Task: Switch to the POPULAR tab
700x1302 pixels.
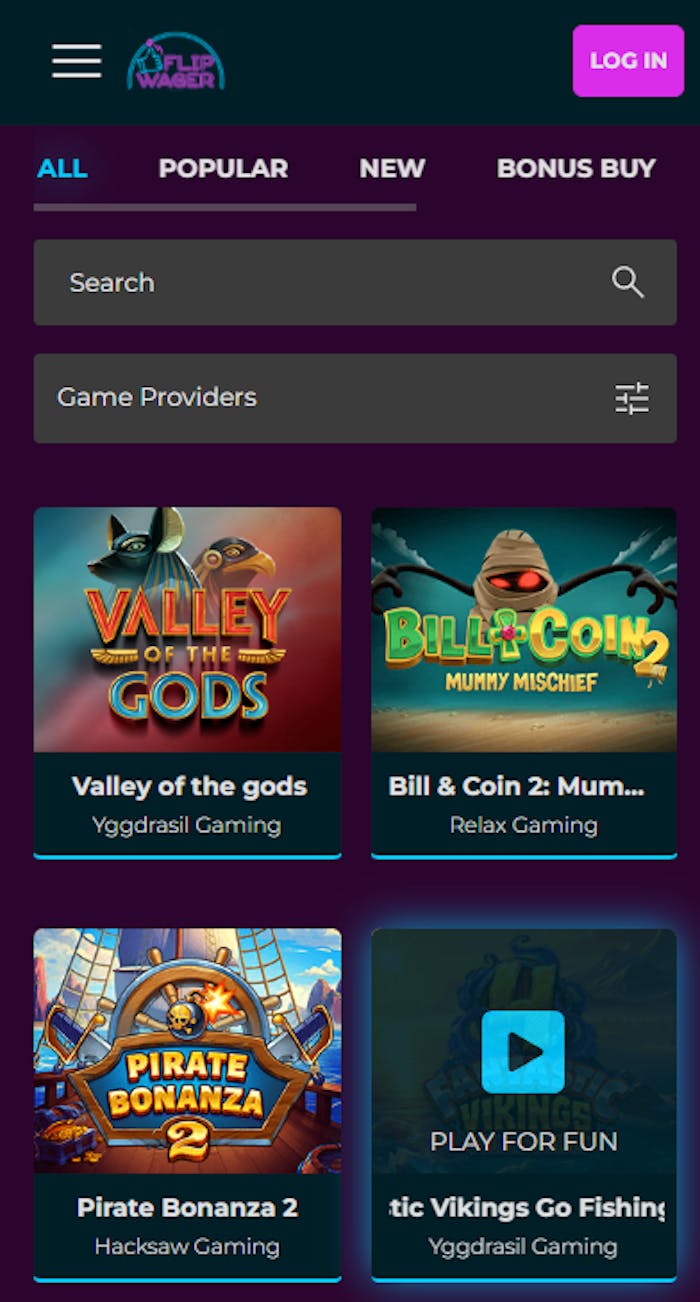Action: point(223,168)
